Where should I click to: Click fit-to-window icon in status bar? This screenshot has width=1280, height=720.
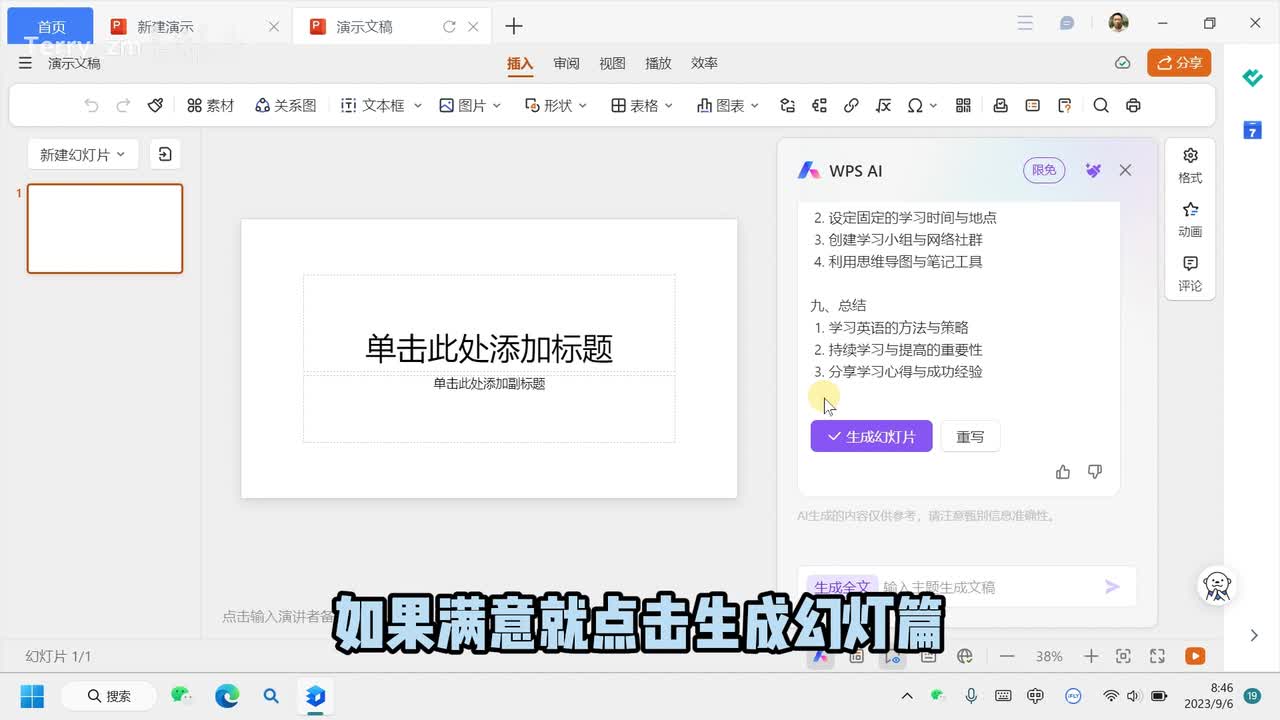(x=1123, y=656)
